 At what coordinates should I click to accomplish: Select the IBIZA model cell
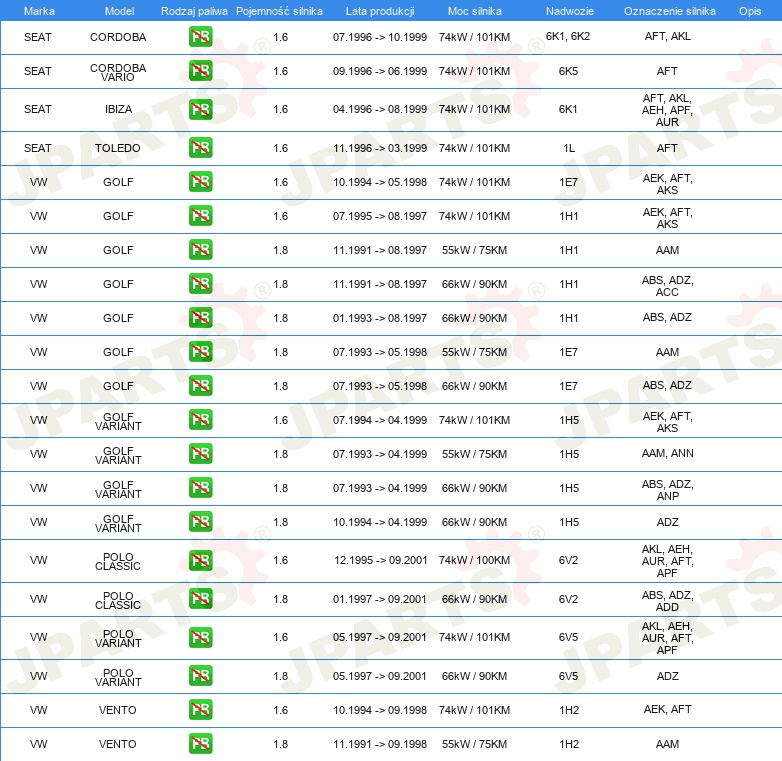pyautogui.click(x=118, y=109)
